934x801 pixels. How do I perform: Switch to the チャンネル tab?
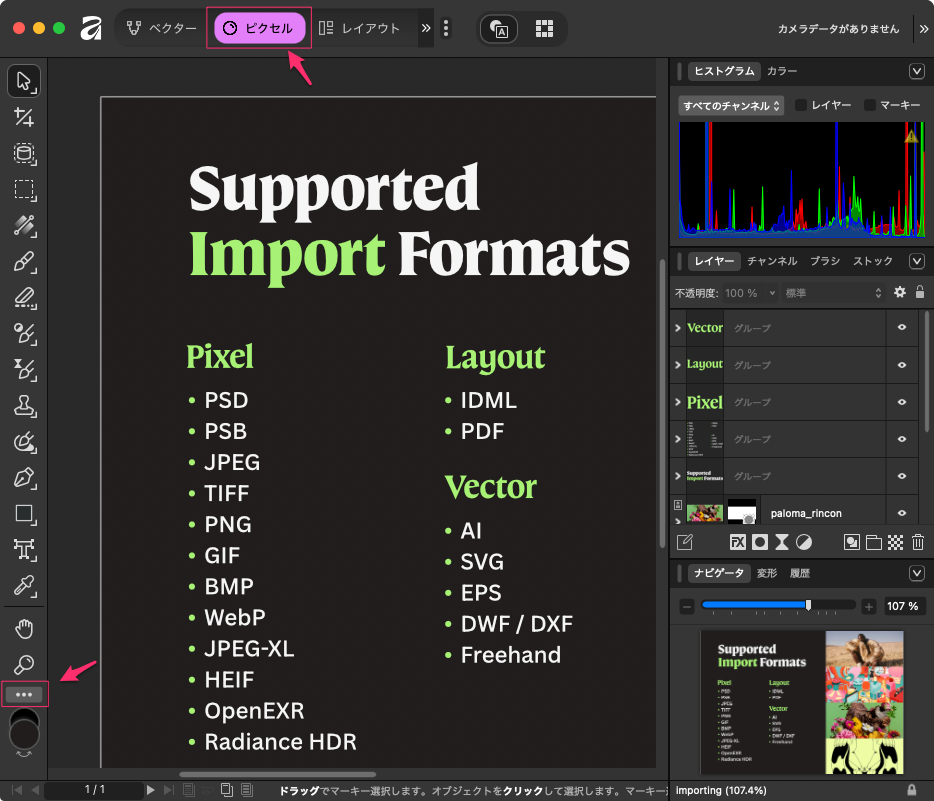point(772,261)
